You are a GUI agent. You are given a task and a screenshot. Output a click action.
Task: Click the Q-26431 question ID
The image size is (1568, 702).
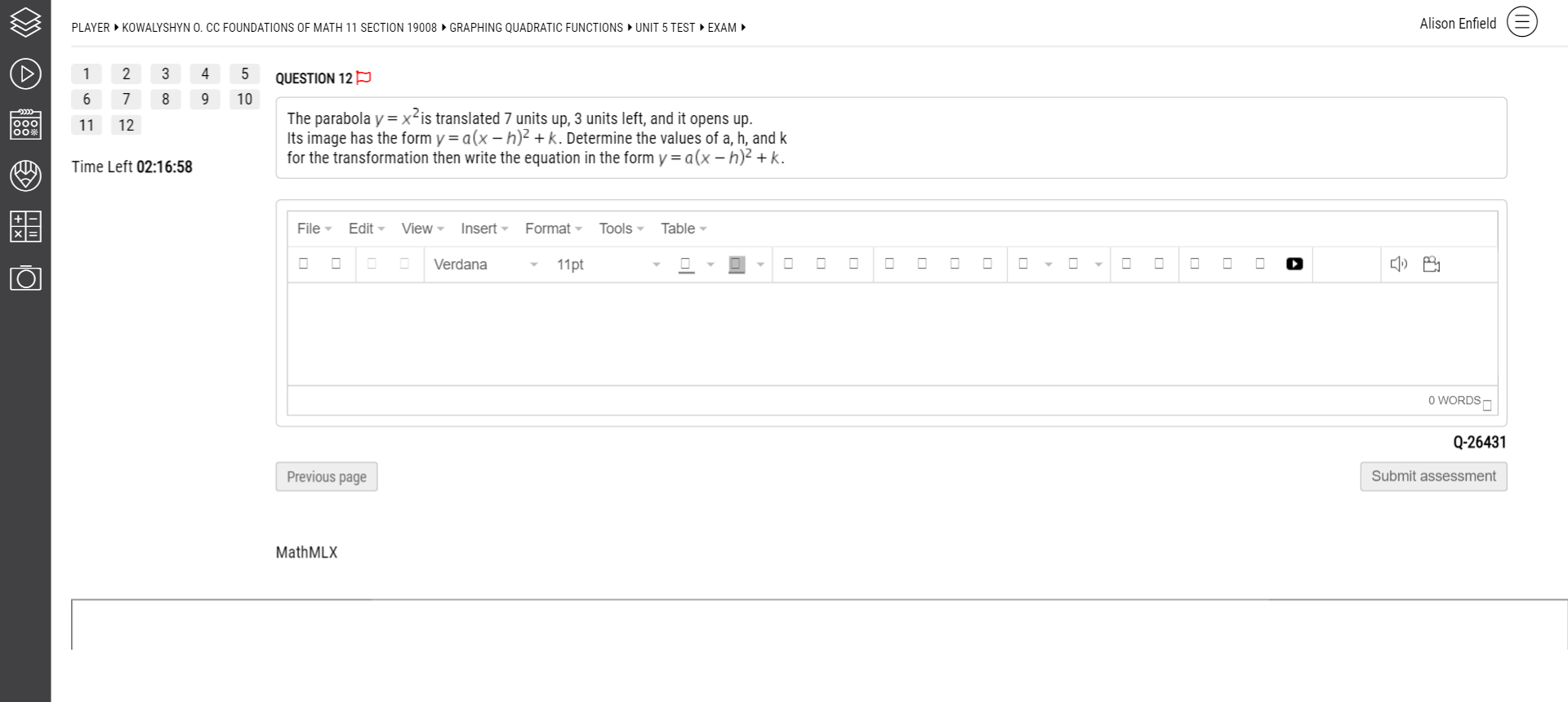(1479, 442)
